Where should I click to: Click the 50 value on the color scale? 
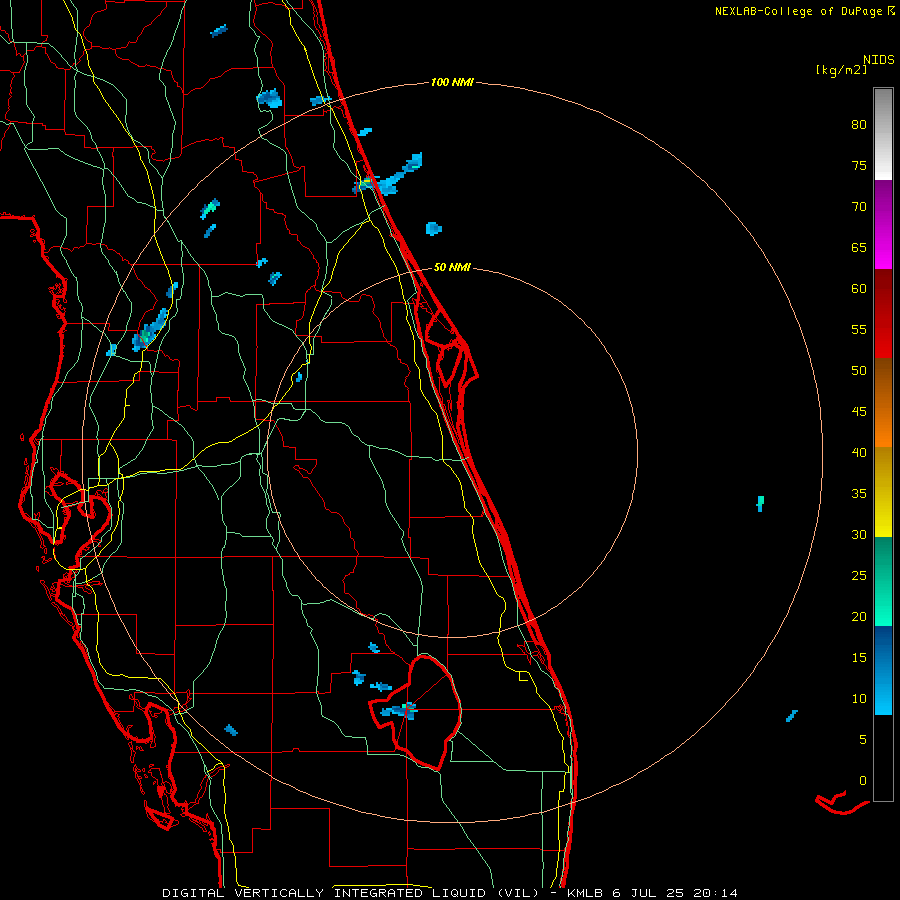pos(859,370)
